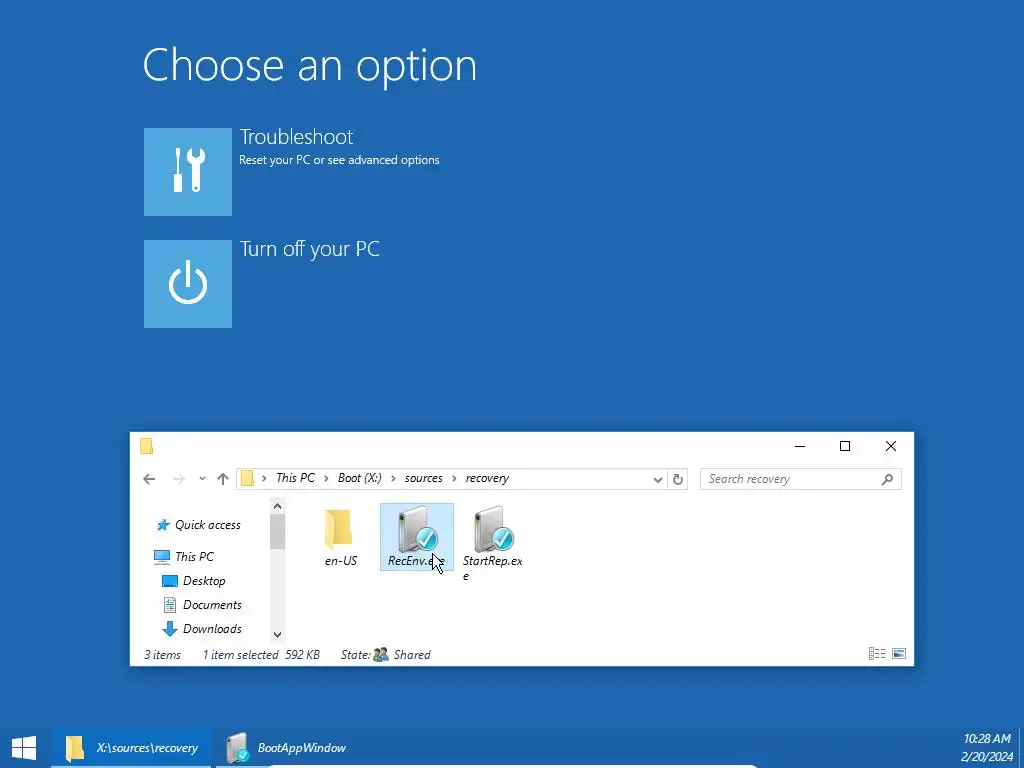Maximize the Explorer window
Image resolution: width=1024 pixels, height=768 pixels.
pos(845,446)
